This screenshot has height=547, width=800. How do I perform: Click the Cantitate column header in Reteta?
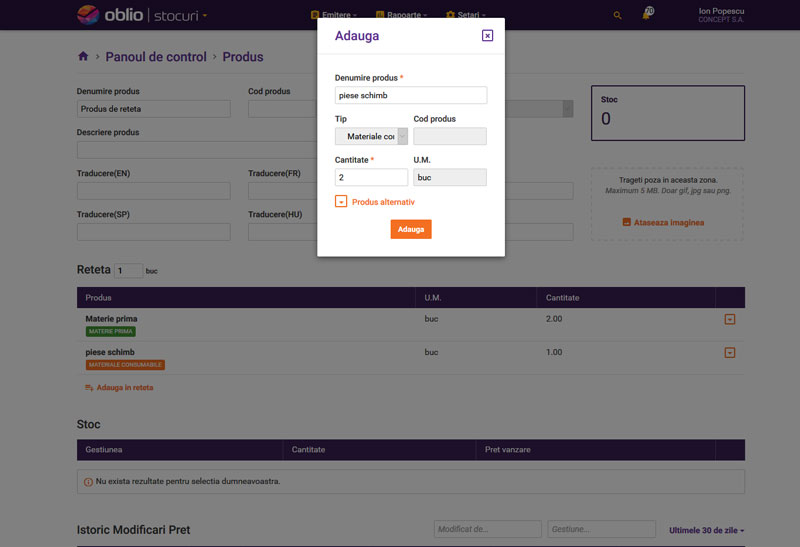562,297
